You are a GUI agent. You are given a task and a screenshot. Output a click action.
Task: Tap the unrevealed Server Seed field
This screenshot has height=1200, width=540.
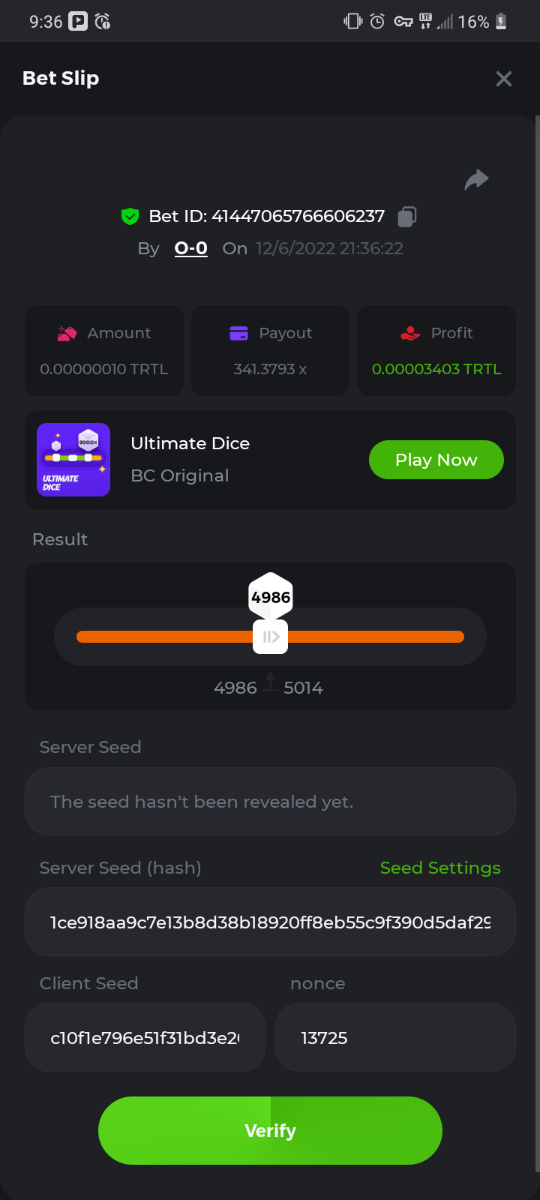[x=270, y=802]
